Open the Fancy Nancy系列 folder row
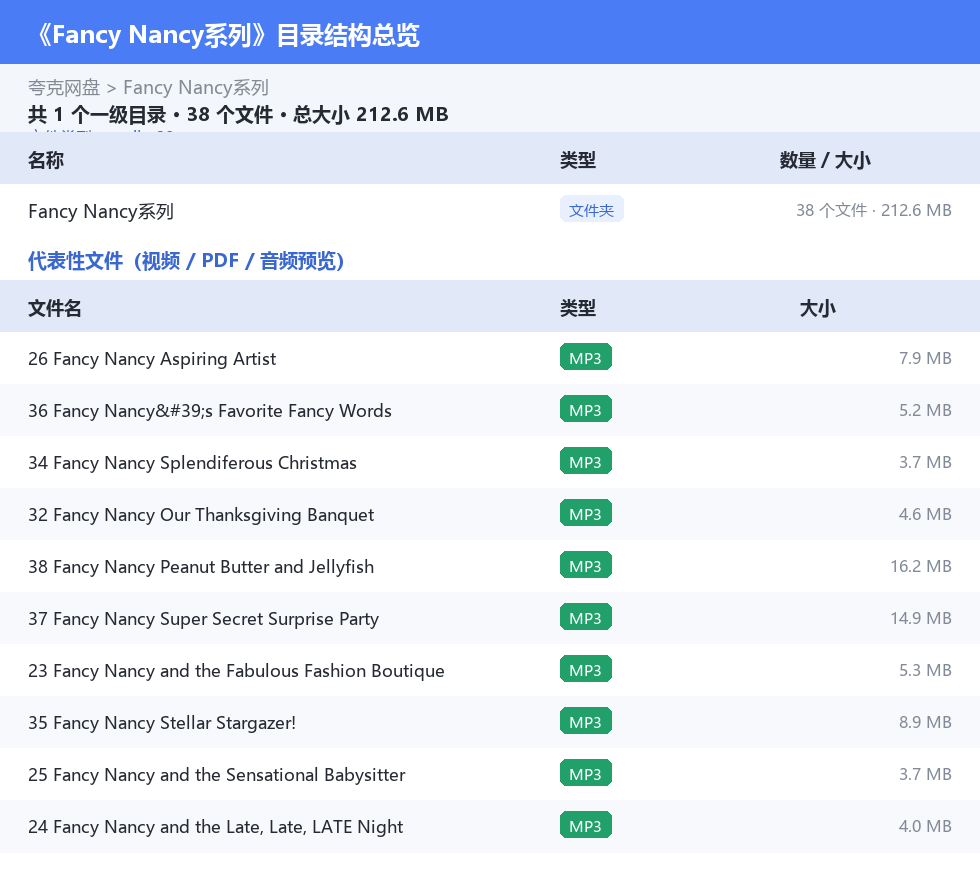980x884 pixels. [490, 211]
